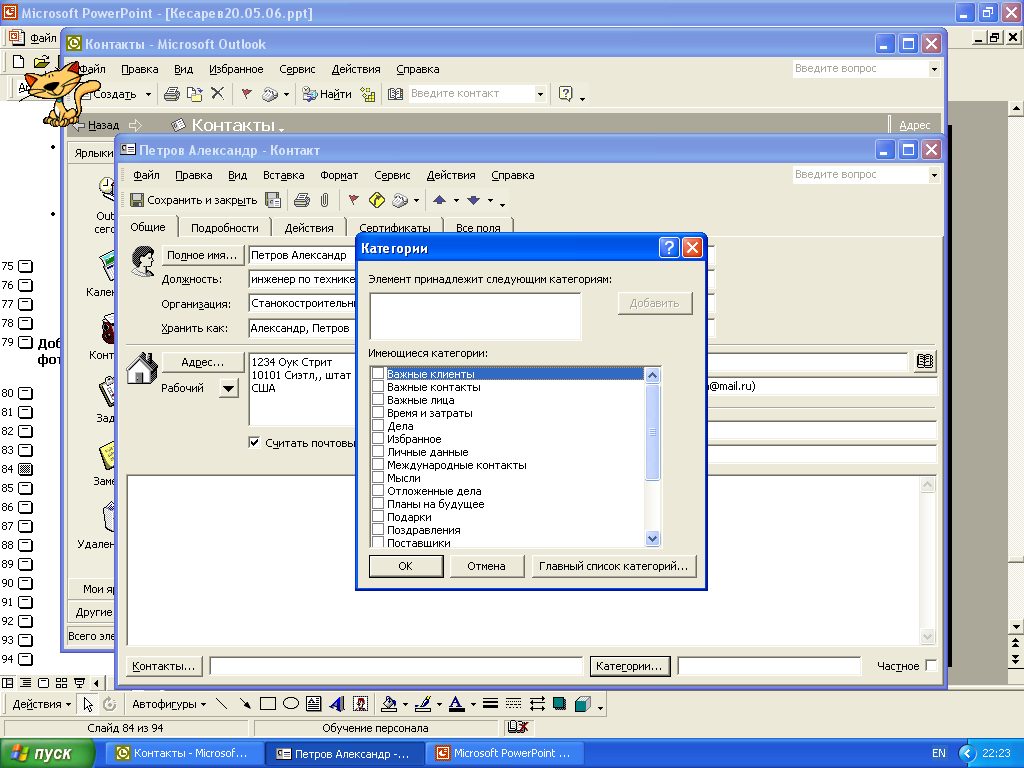The height and width of the screenshot is (768, 1024).
Task: Check the Отложенные дела category
Action: pos(377,490)
